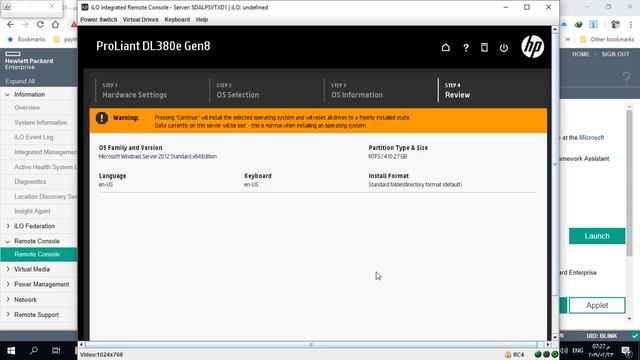640x360 pixels.
Task: Go to Step 1 Hardware Settings
Action: (x=134, y=91)
